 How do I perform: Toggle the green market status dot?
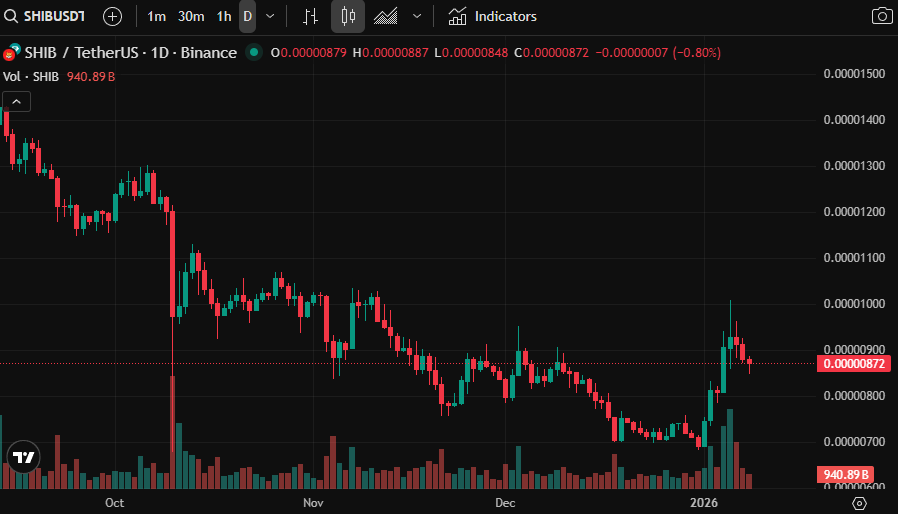point(254,52)
